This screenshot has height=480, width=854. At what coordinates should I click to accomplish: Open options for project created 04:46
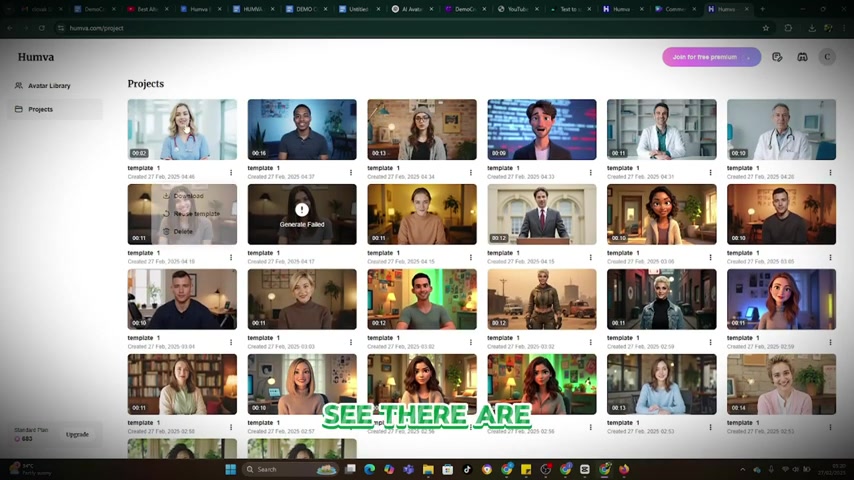pos(231,173)
